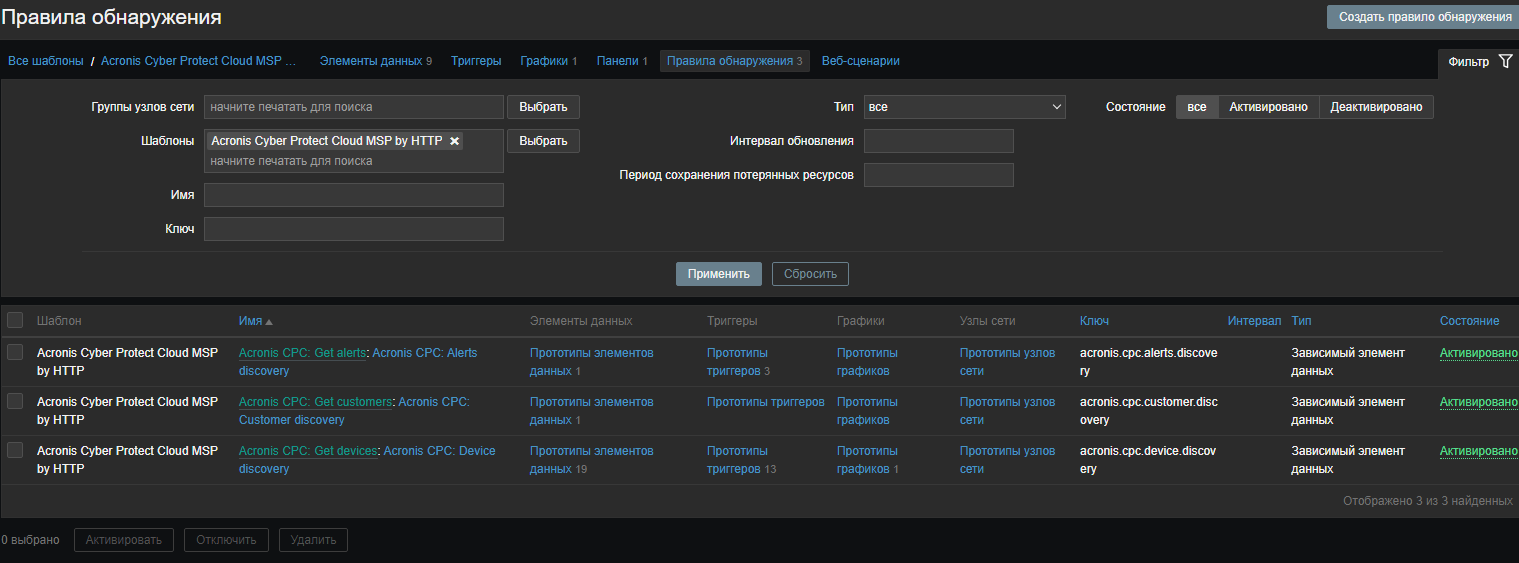The width and height of the screenshot is (1519, 563).
Task: Open the Элементы данных tab
Action: coord(370,61)
